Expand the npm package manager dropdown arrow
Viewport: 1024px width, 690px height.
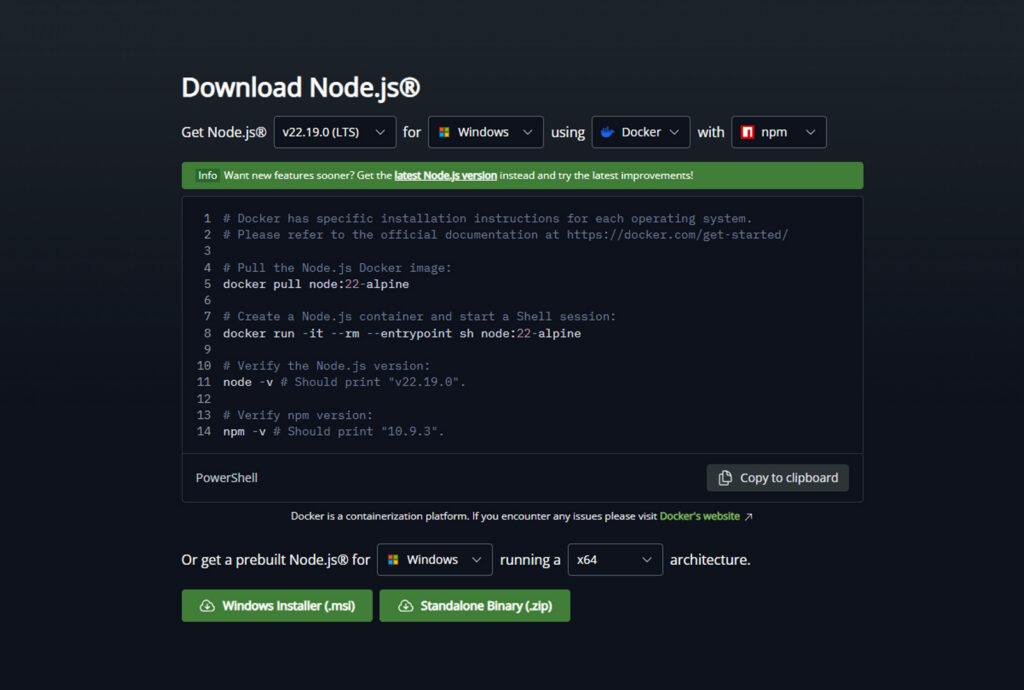[810, 132]
